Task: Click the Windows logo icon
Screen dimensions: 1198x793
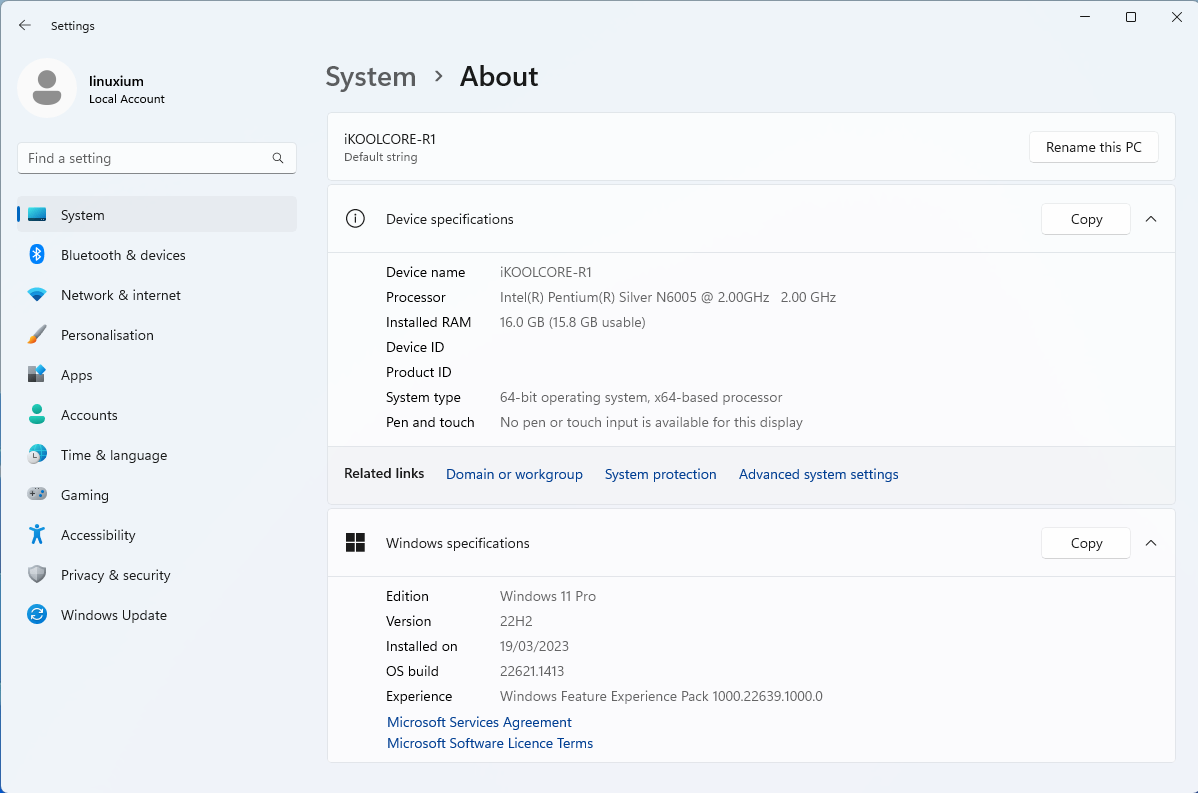Action: [x=355, y=542]
